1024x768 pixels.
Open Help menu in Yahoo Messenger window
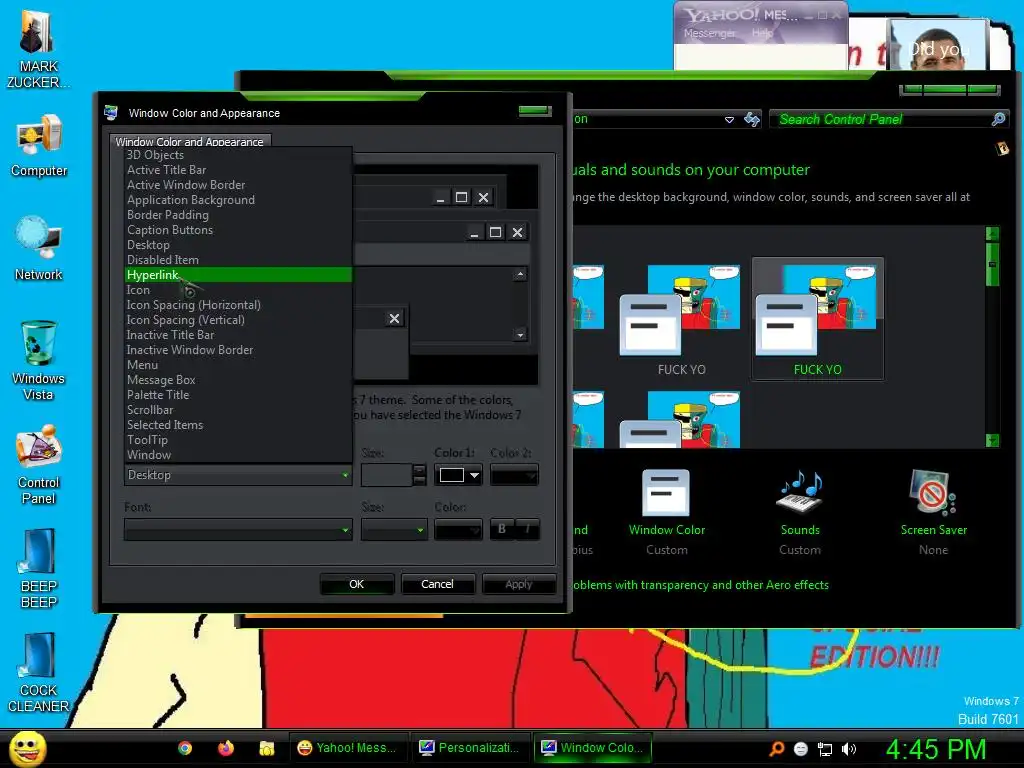(x=762, y=33)
